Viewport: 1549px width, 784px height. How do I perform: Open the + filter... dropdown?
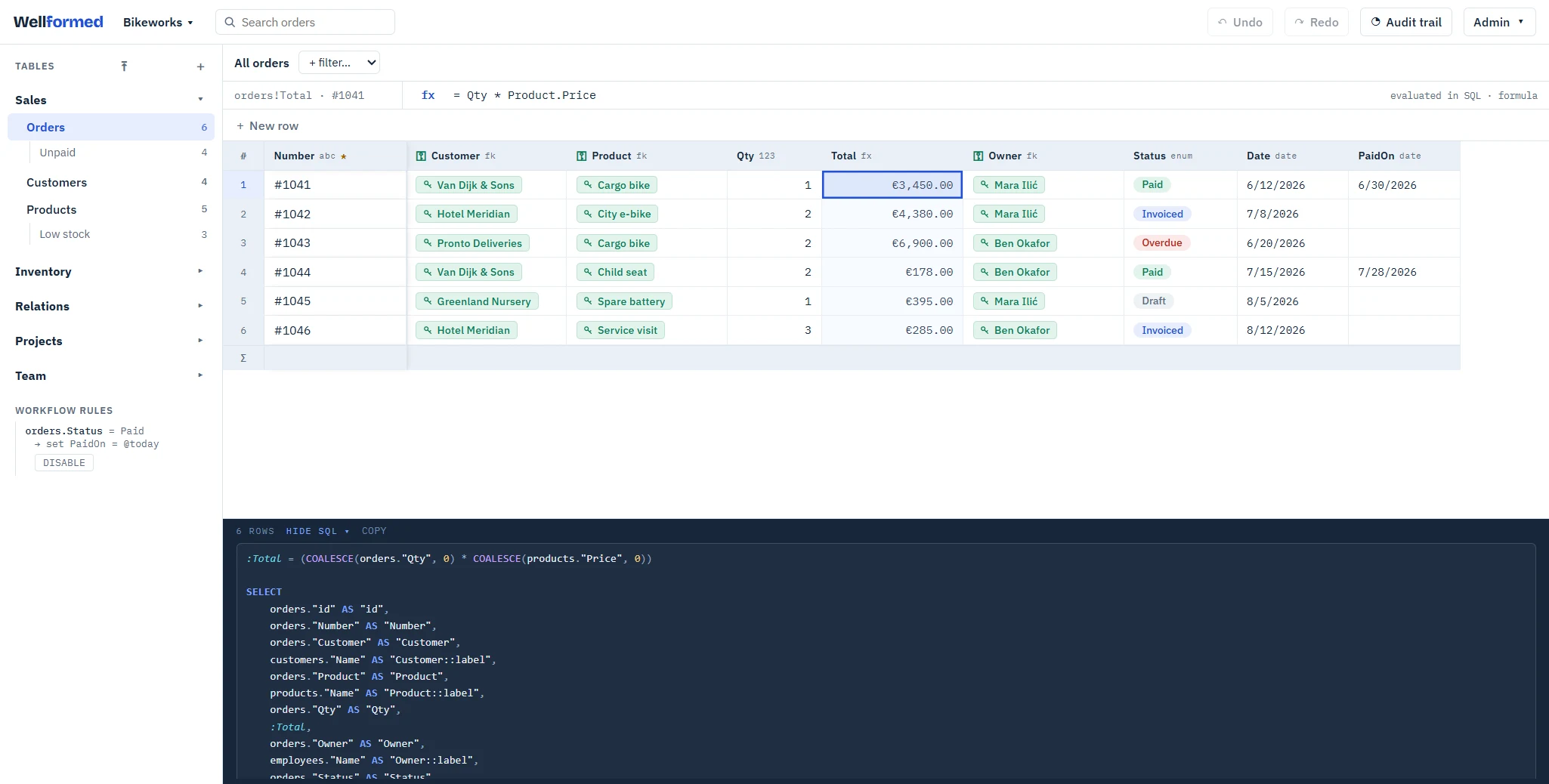tap(339, 63)
